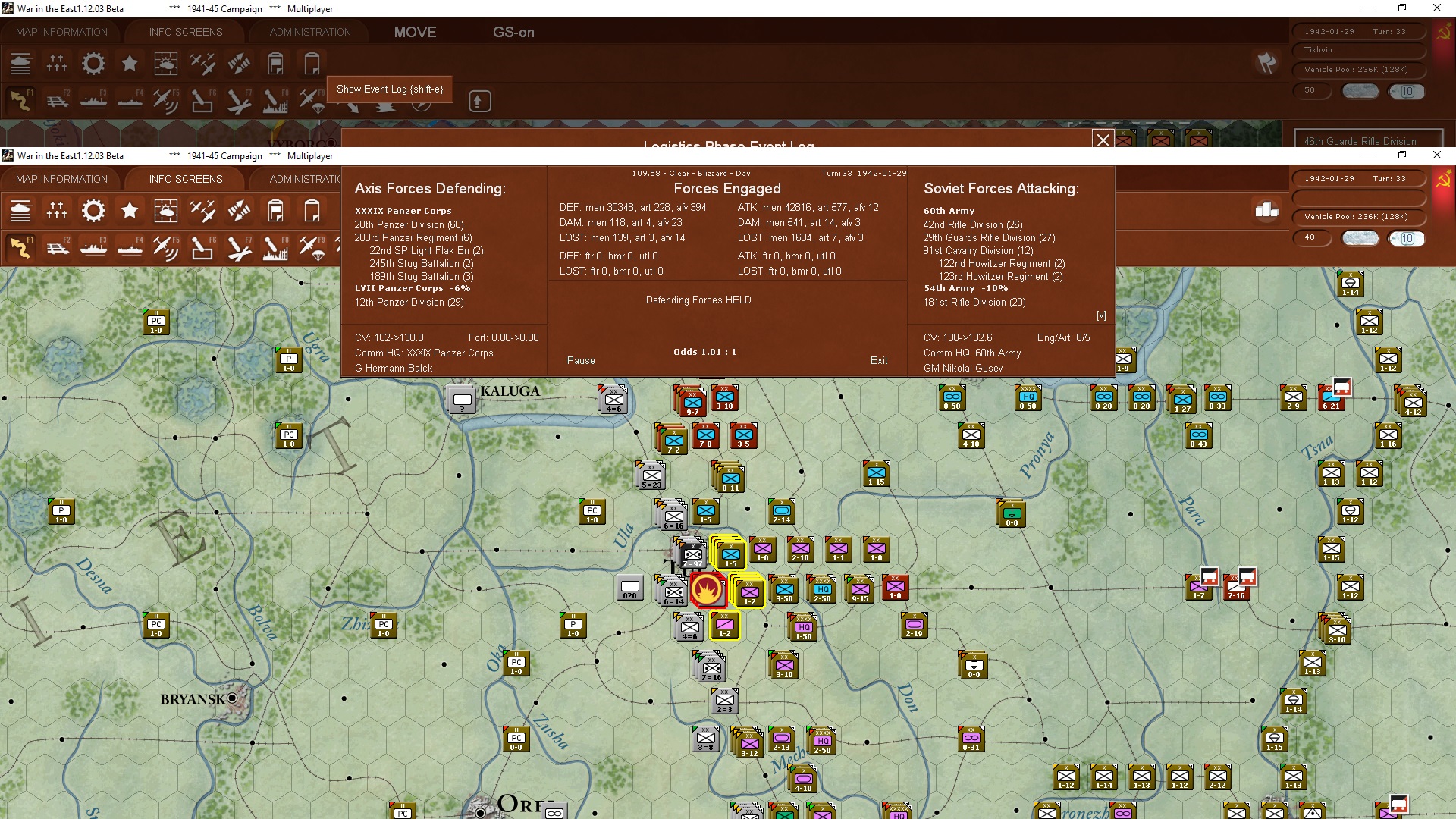
Task: Click Exit in combat report
Action: click(x=879, y=360)
